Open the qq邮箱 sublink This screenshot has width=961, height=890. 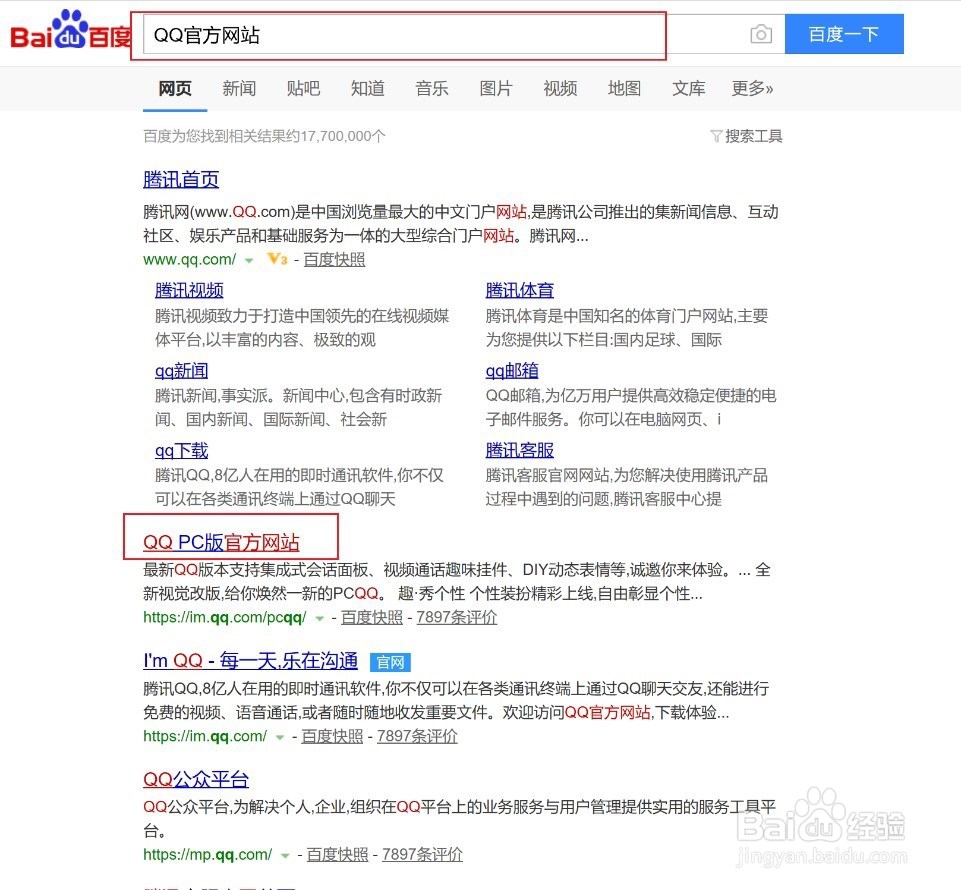[x=512, y=371]
